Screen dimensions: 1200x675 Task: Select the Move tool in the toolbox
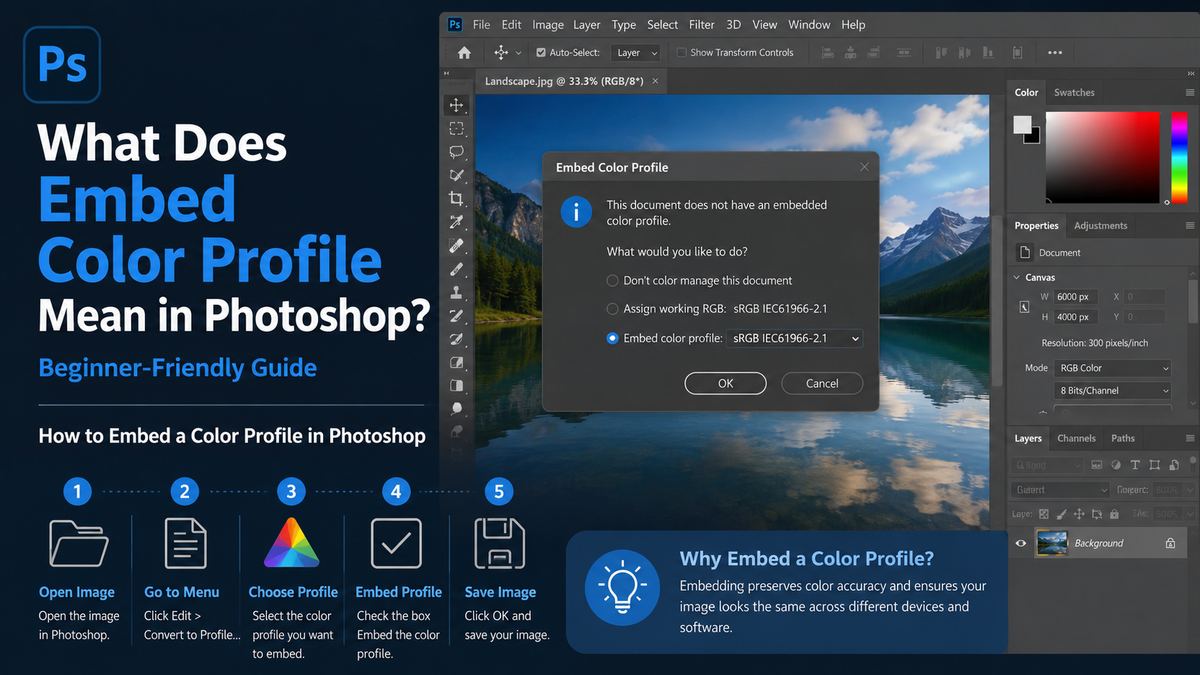coord(456,105)
